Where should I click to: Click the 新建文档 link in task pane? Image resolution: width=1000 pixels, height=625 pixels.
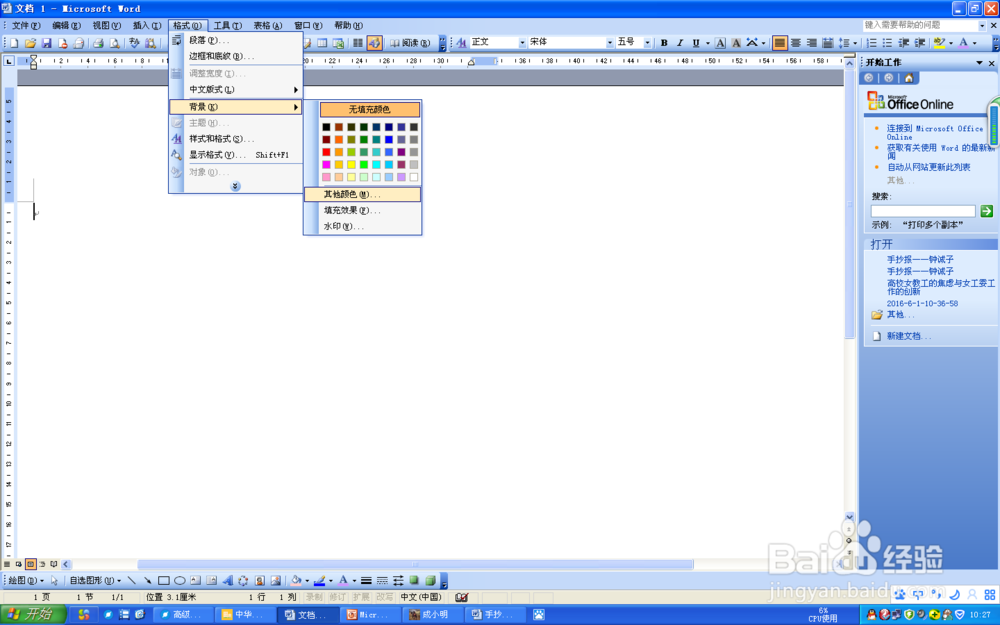[909, 336]
